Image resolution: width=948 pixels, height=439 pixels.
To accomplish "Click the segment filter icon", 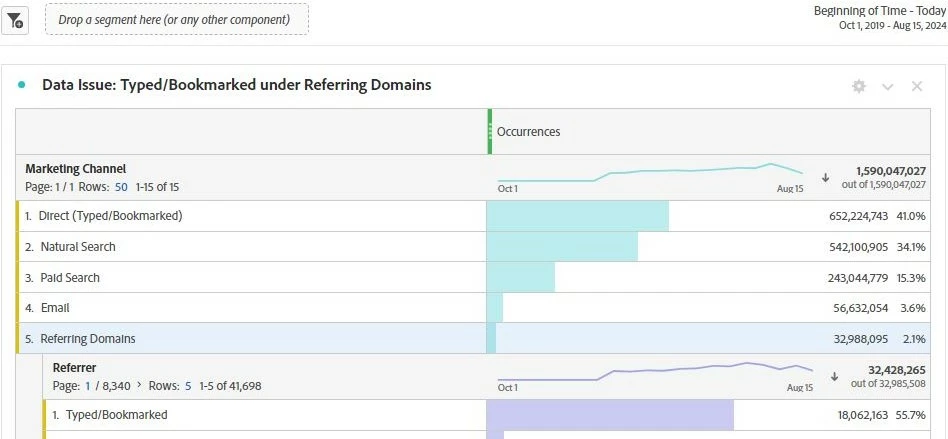I will pyautogui.click(x=15, y=21).
